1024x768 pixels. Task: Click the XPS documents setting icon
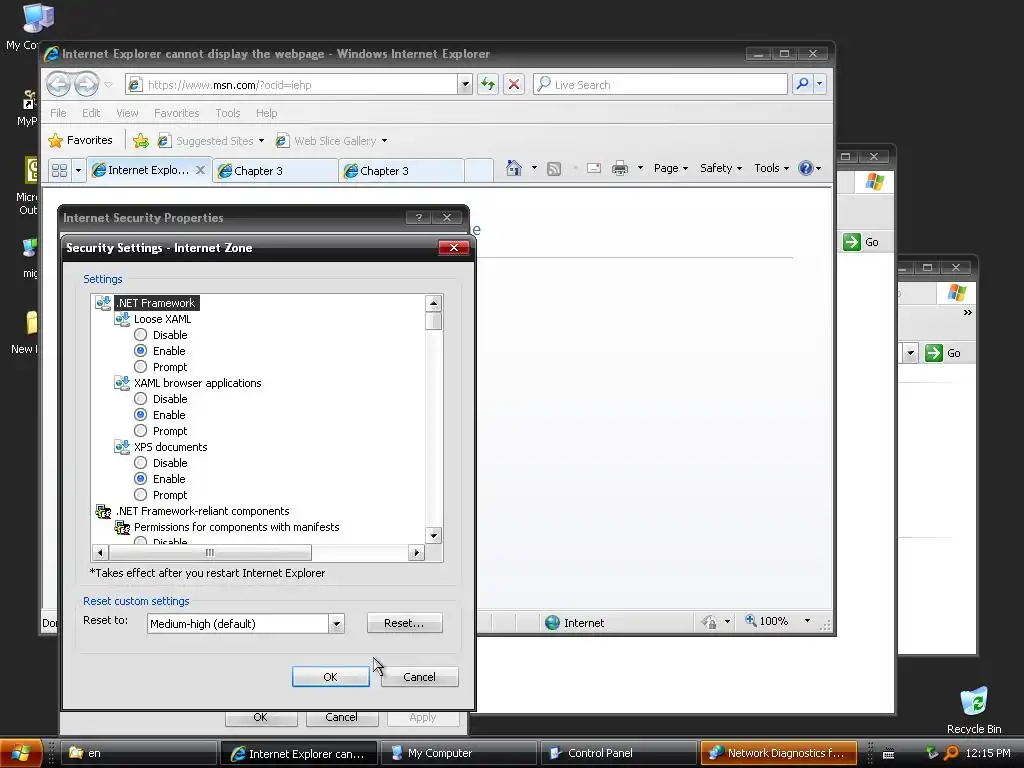[122, 447]
